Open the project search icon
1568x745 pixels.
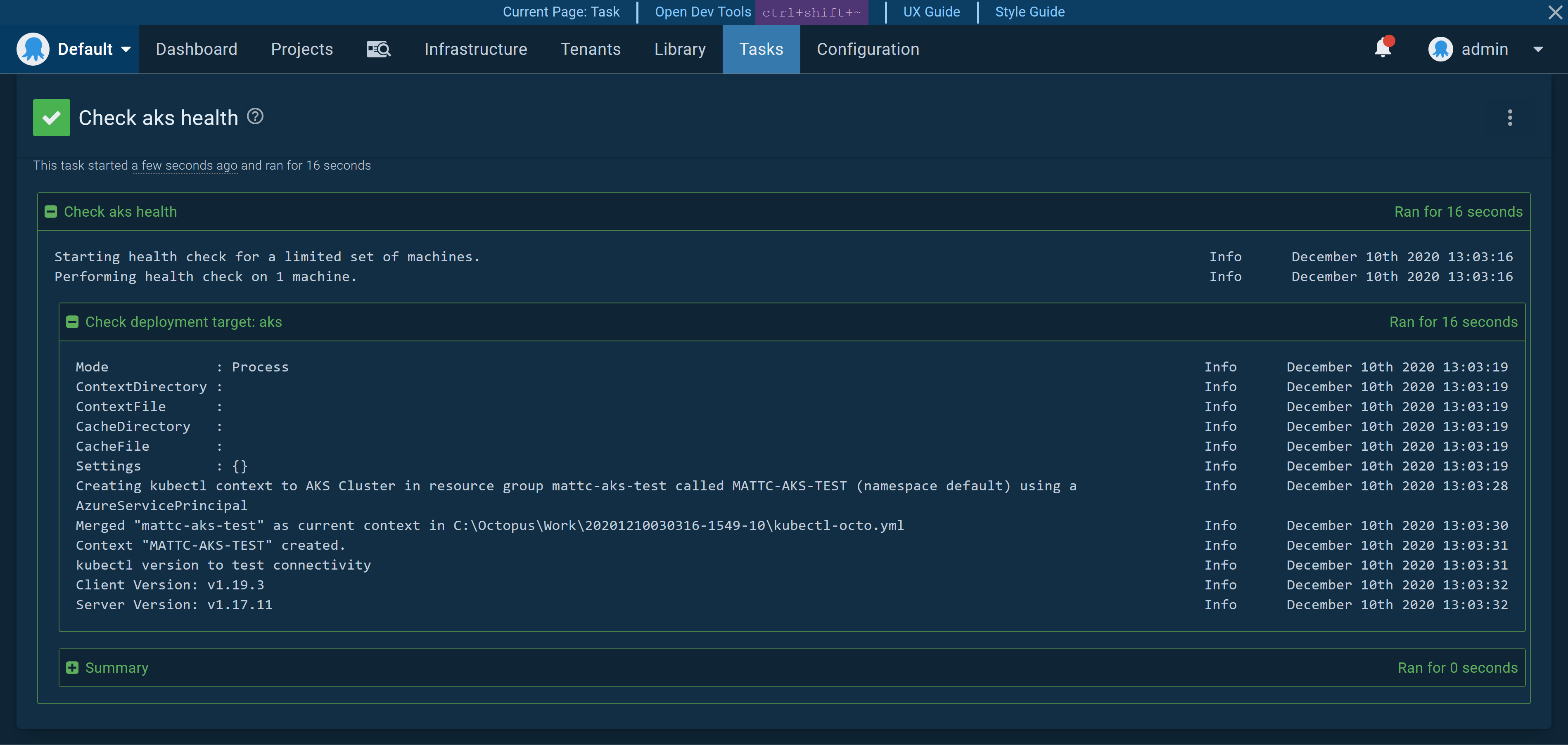pyautogui.click(x=378, y=49)
